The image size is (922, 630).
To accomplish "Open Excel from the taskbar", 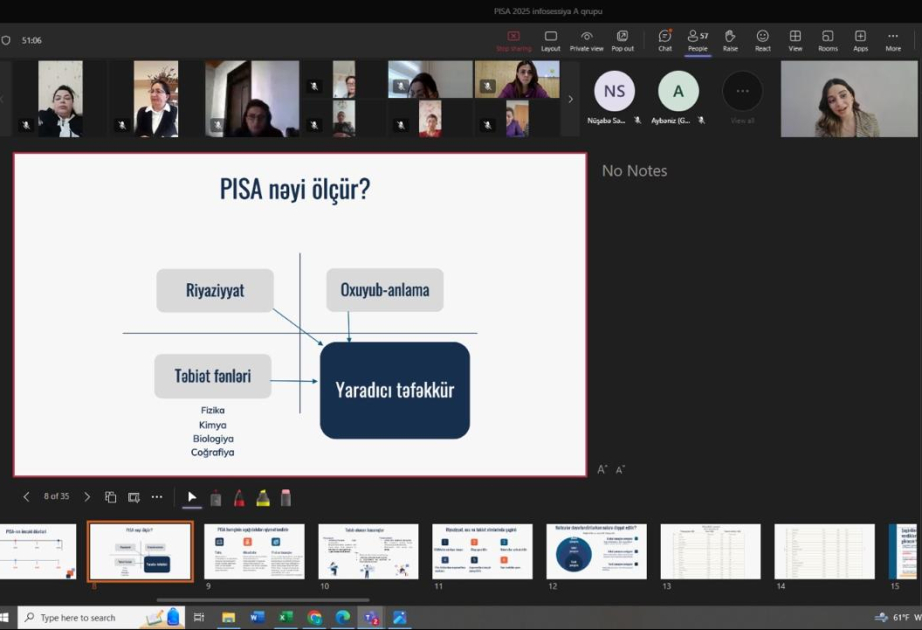I will 286,618.
